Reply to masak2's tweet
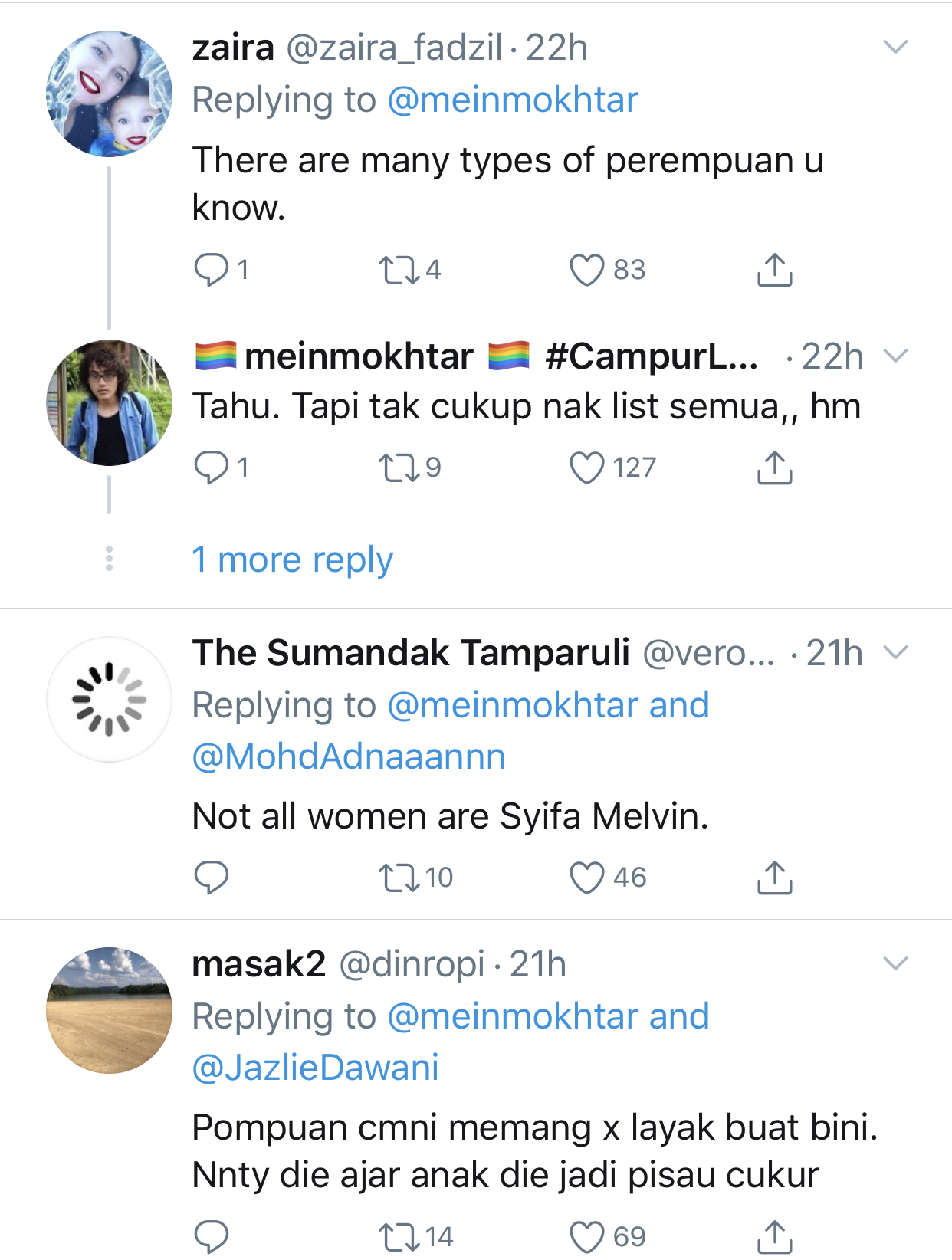Viewport: 952px width, 1260px height. (211, 1236)
